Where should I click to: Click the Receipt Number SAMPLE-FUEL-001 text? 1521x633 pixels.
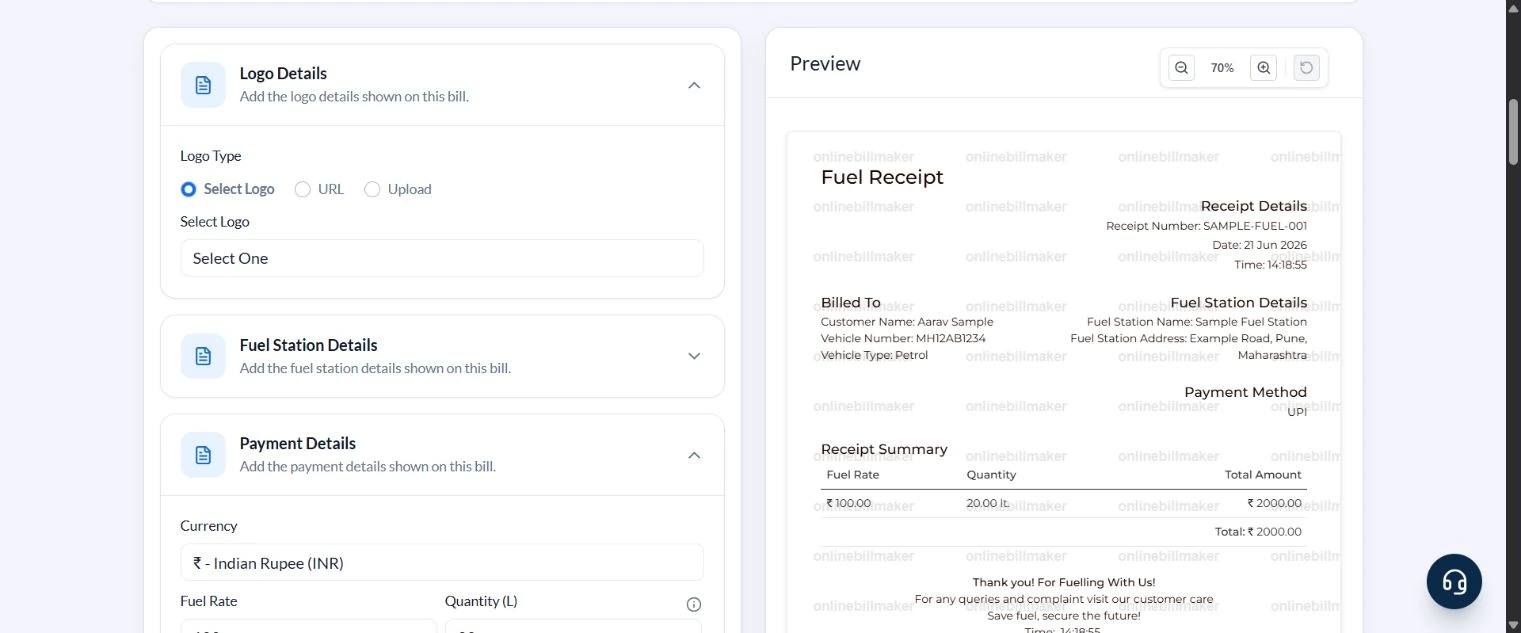coord(1206,226)
